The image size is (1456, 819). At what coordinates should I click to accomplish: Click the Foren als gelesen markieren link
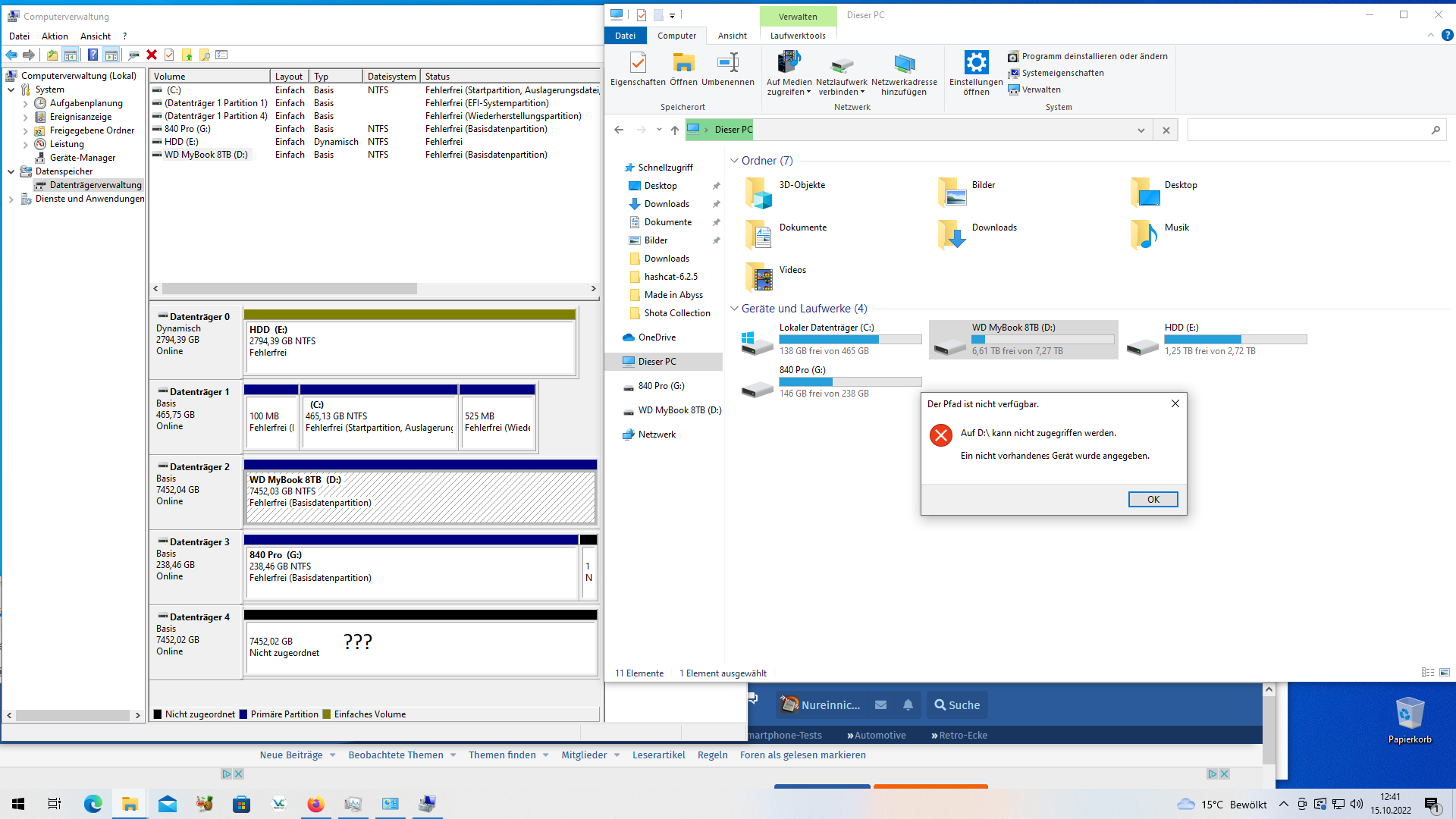(803, 755)
